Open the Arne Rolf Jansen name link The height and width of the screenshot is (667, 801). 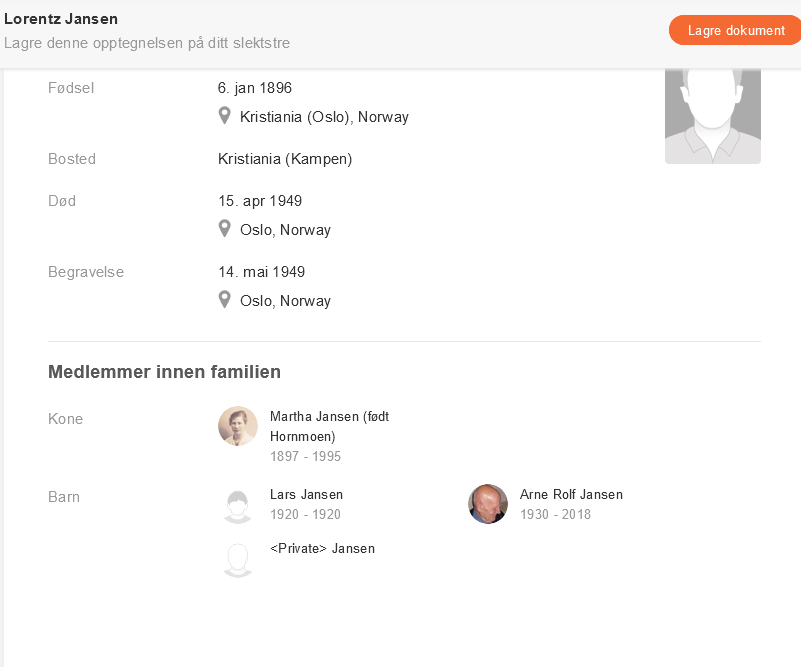click(571, 494)
